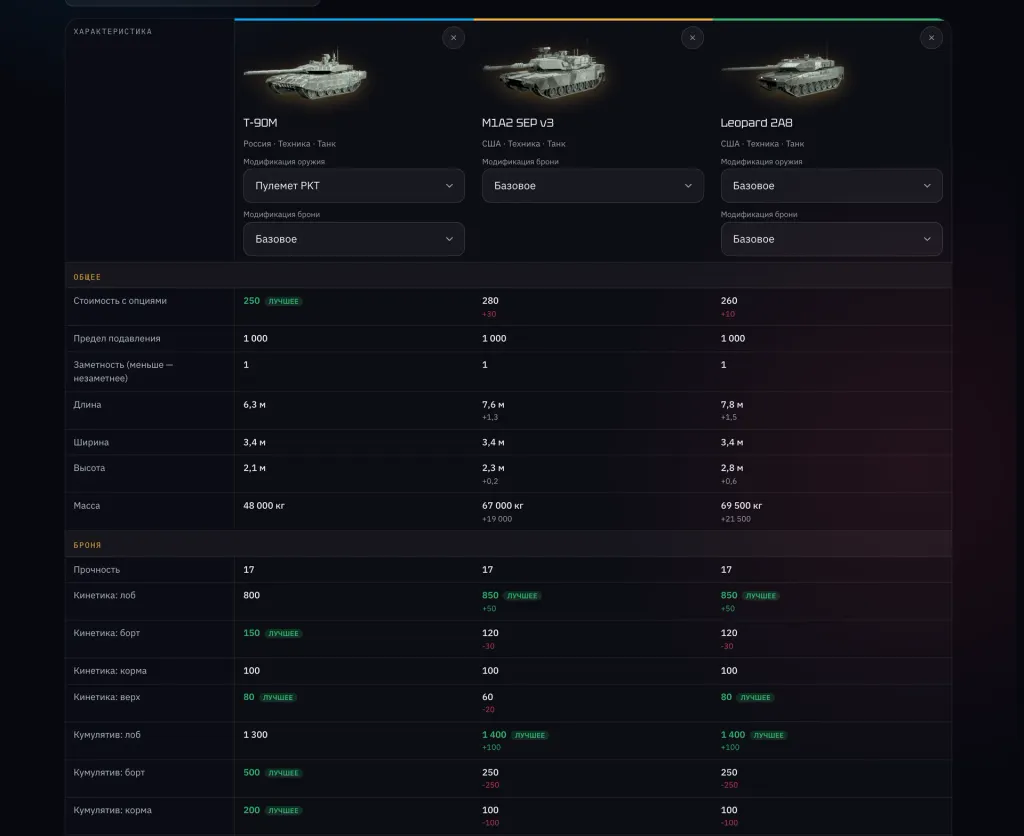Click T-90M cost value 250
This screenshot has height=836, width=1024.
(x=251, y=300)
